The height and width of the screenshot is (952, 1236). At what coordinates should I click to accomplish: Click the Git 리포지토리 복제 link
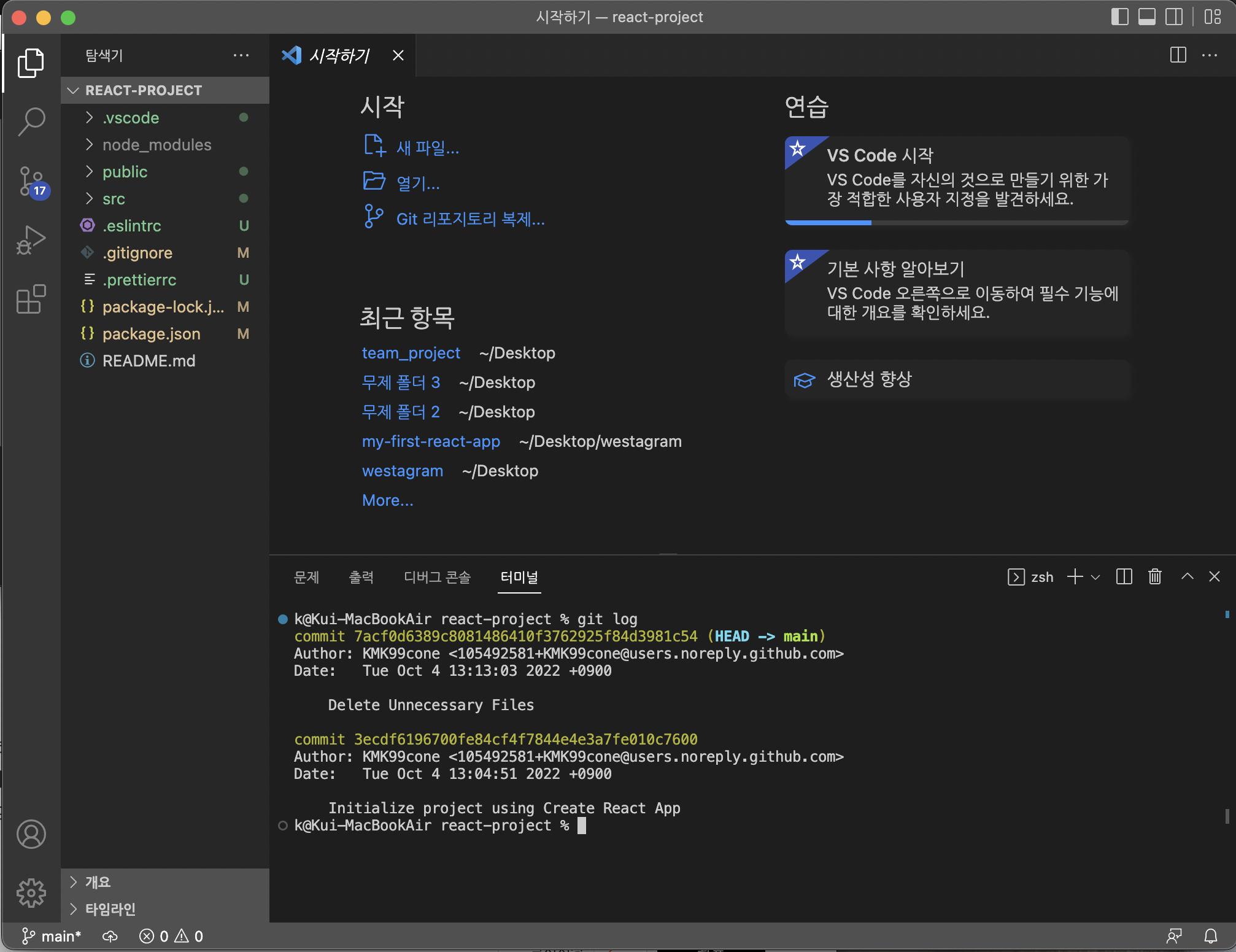(x=469, y=219)
